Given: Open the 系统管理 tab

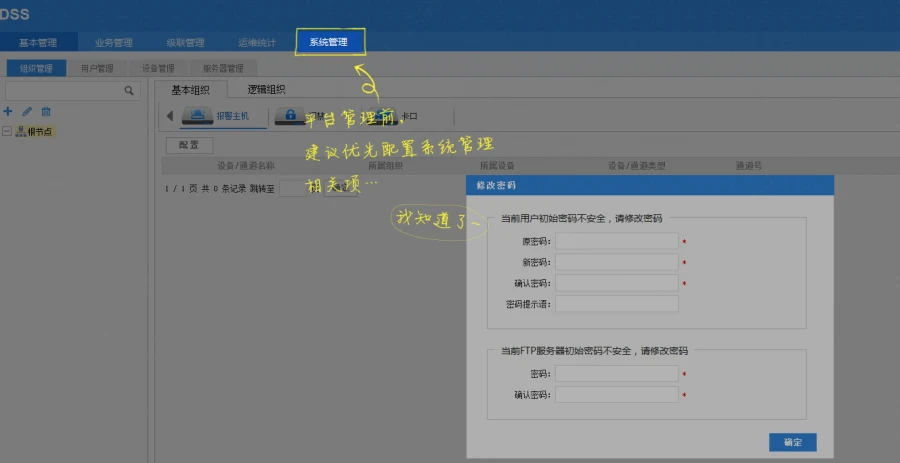Looking at the screenshot, I should tap(329, 42).
